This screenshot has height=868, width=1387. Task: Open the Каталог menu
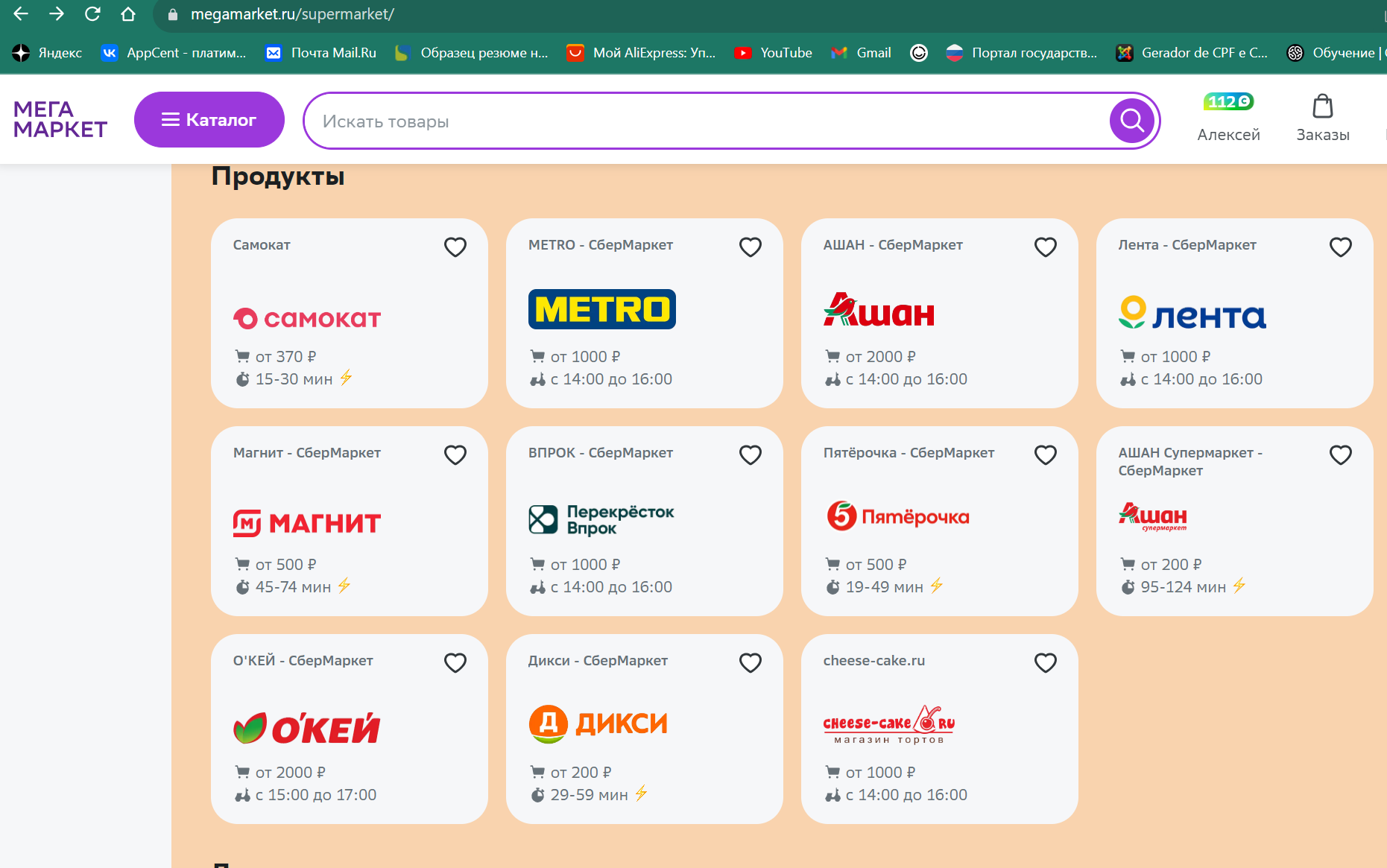pyautogui.click(x=209, y=119)
